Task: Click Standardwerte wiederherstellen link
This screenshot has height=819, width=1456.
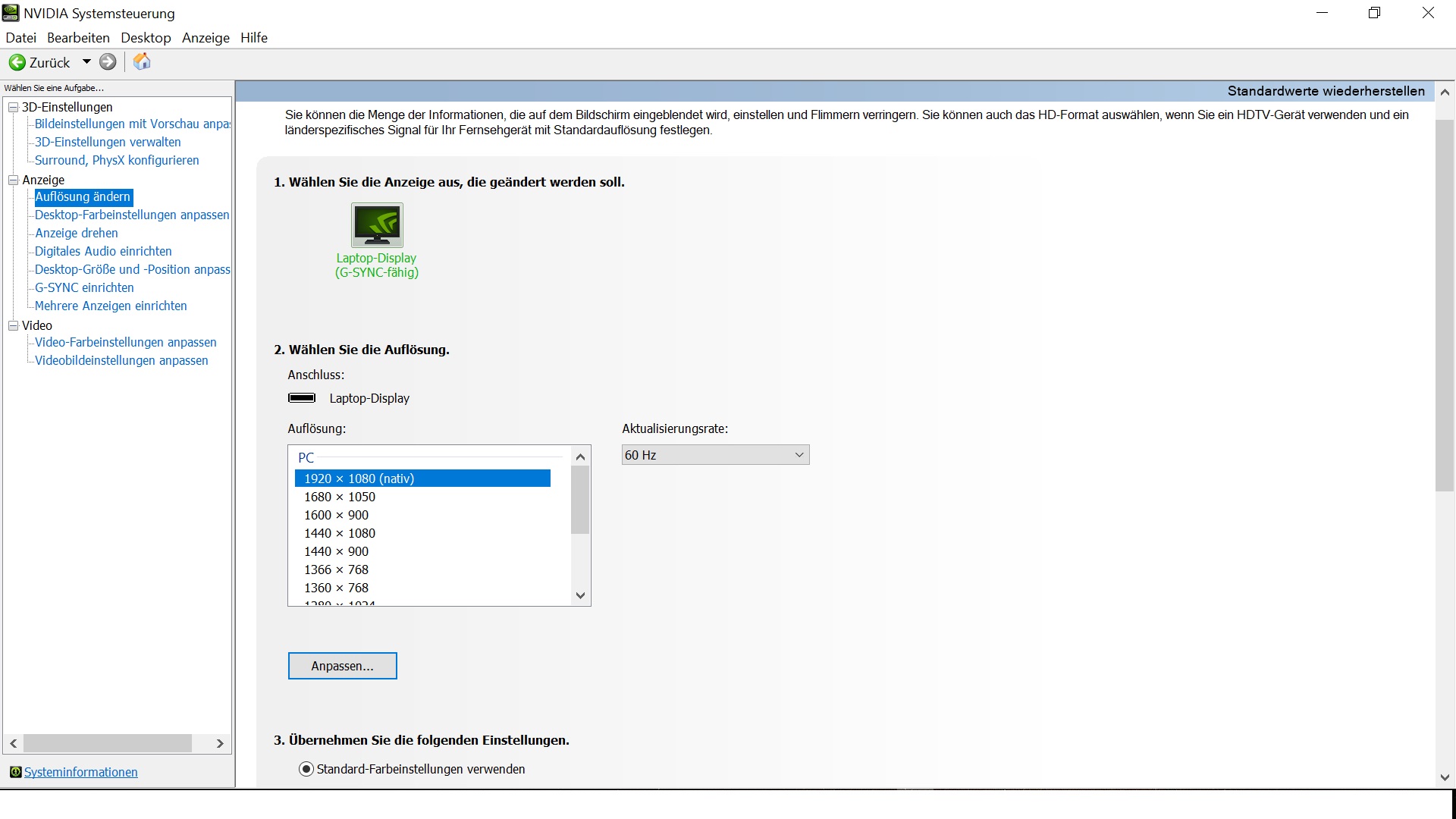Action: click(1326, 91)
